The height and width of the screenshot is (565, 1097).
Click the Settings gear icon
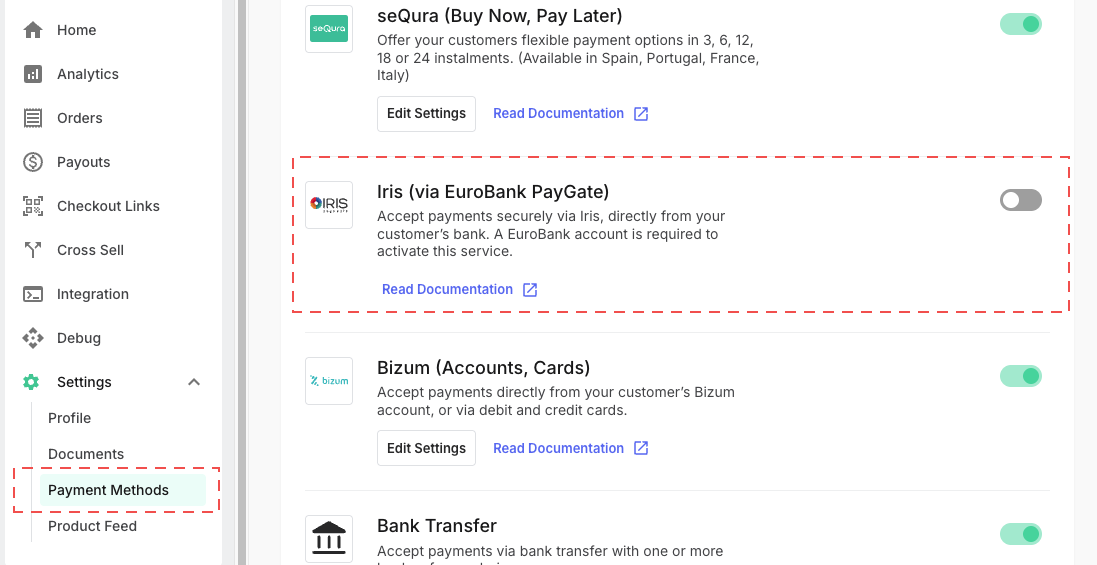[31, 382]
